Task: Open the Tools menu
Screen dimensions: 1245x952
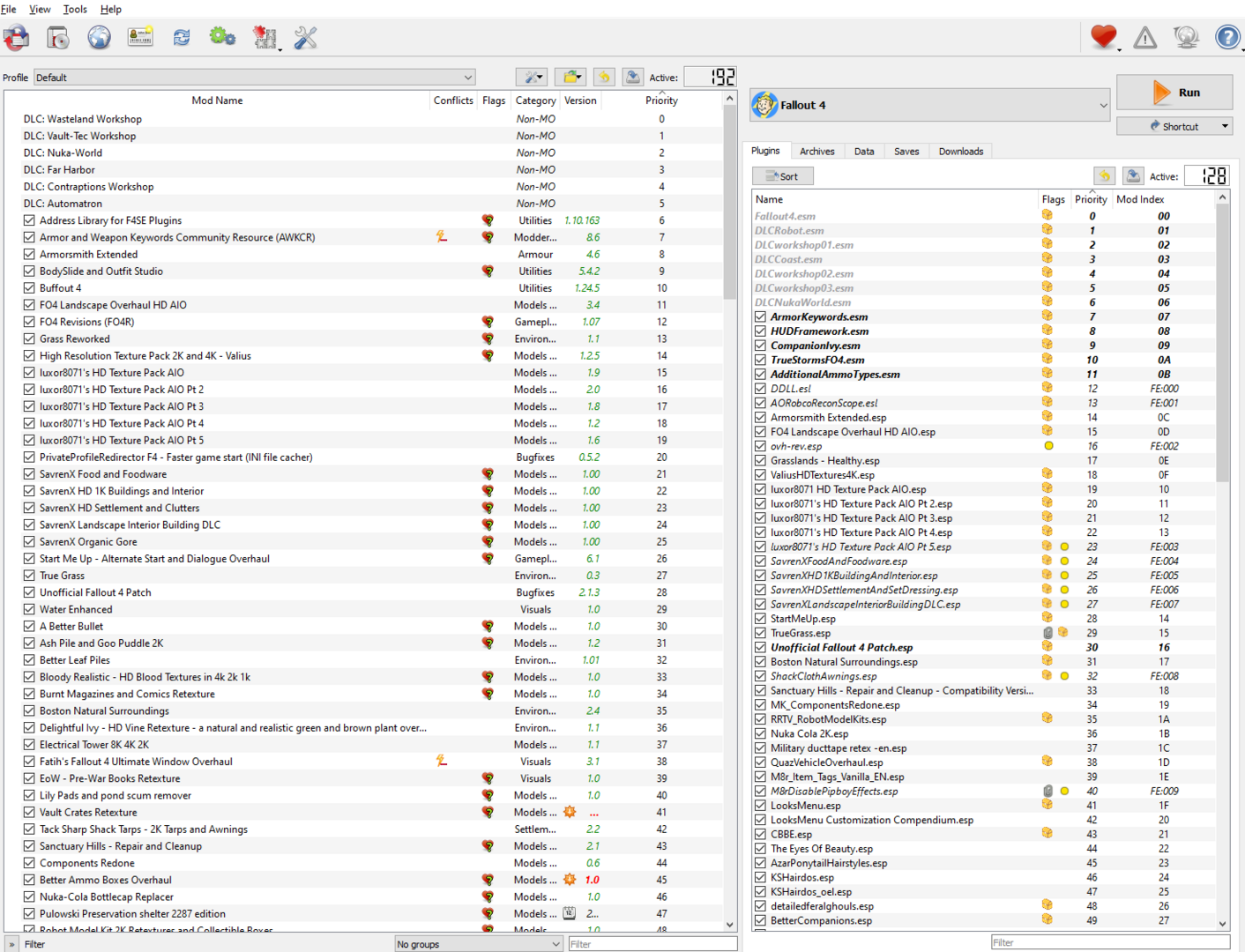Action: pyautogui.click(x=75, y=9)
